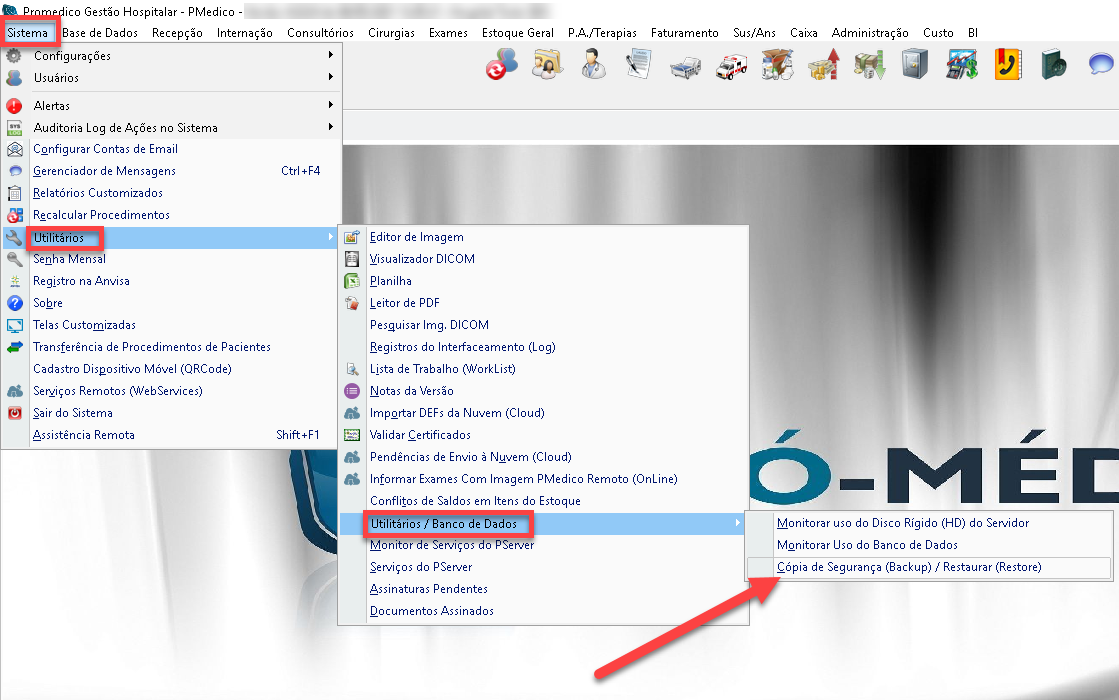Open the phone book toolbar icon
This screenshot has height=700, width=1119.
(1007, 66)
